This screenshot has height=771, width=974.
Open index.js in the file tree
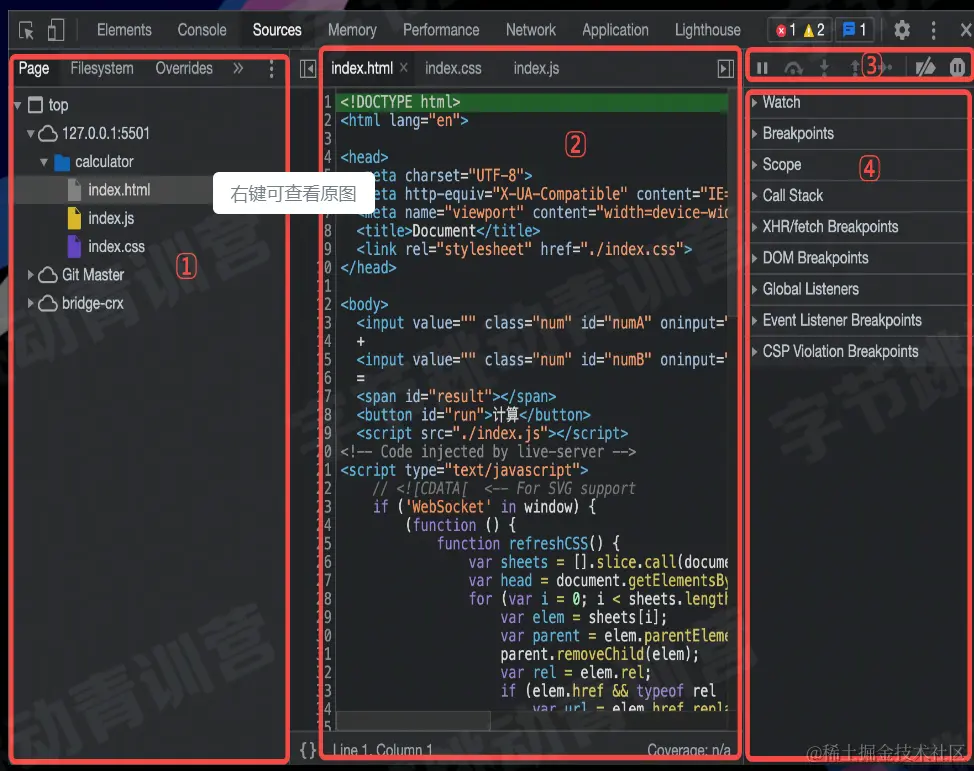[x=111, y=218]
